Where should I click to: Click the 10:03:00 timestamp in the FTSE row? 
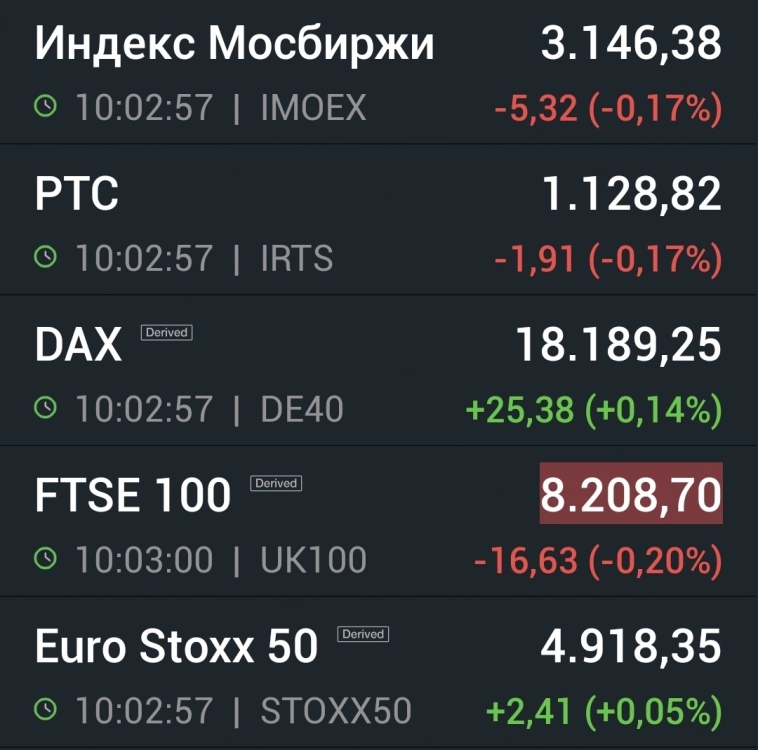pyautogui.click(x=144, y=560)
